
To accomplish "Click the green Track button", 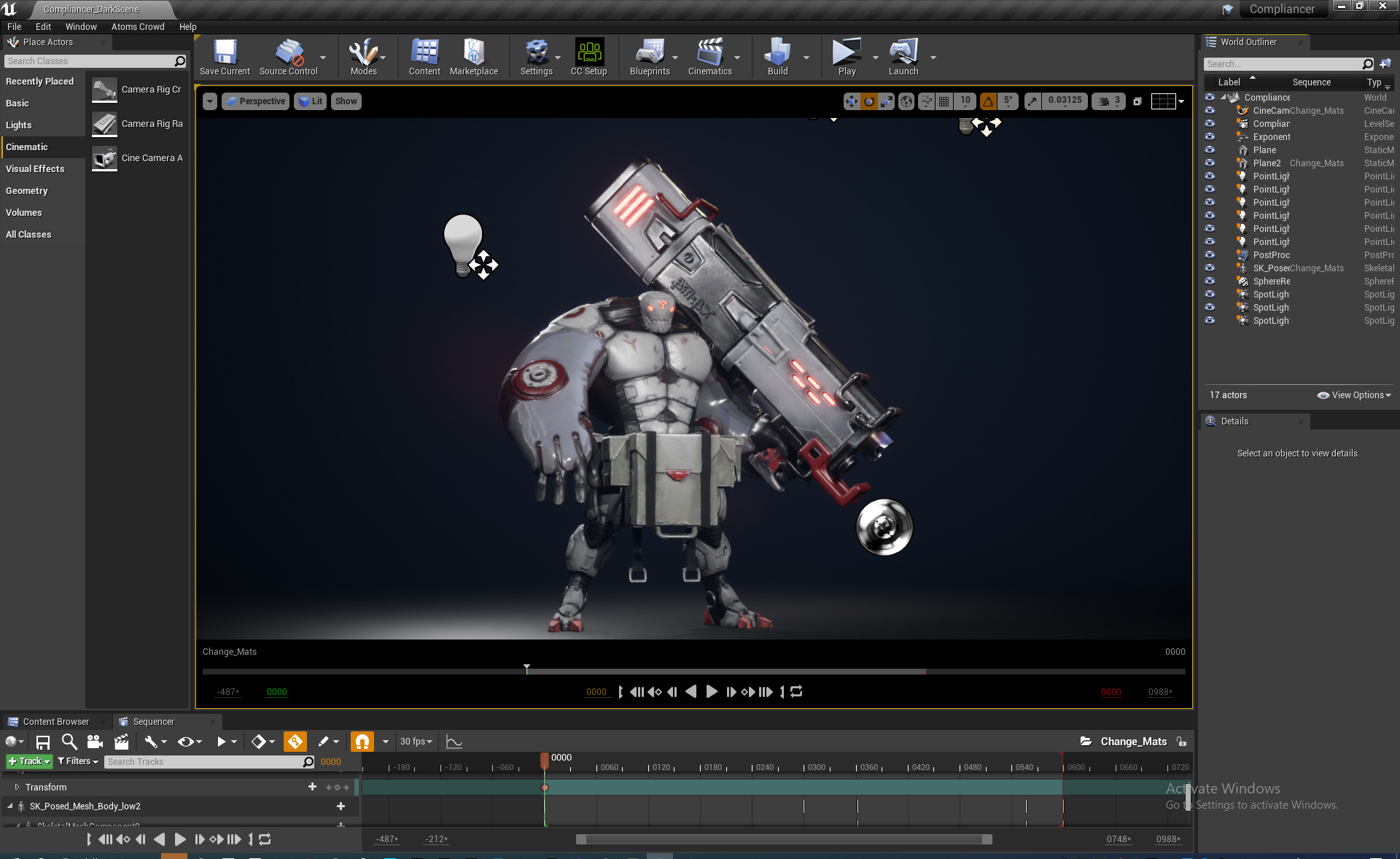I will [x=29, y=761].
